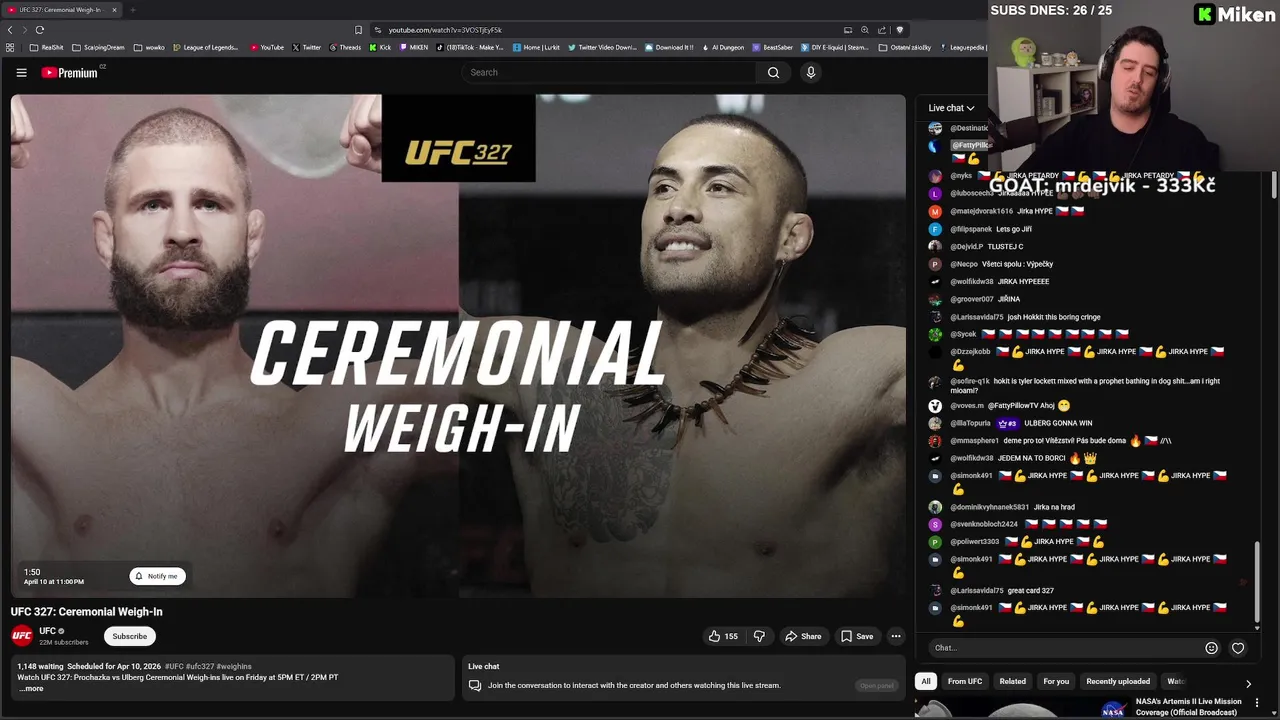Click the browser back arrow
This screenshot has height=720, width=1280.
click(10, 30)
